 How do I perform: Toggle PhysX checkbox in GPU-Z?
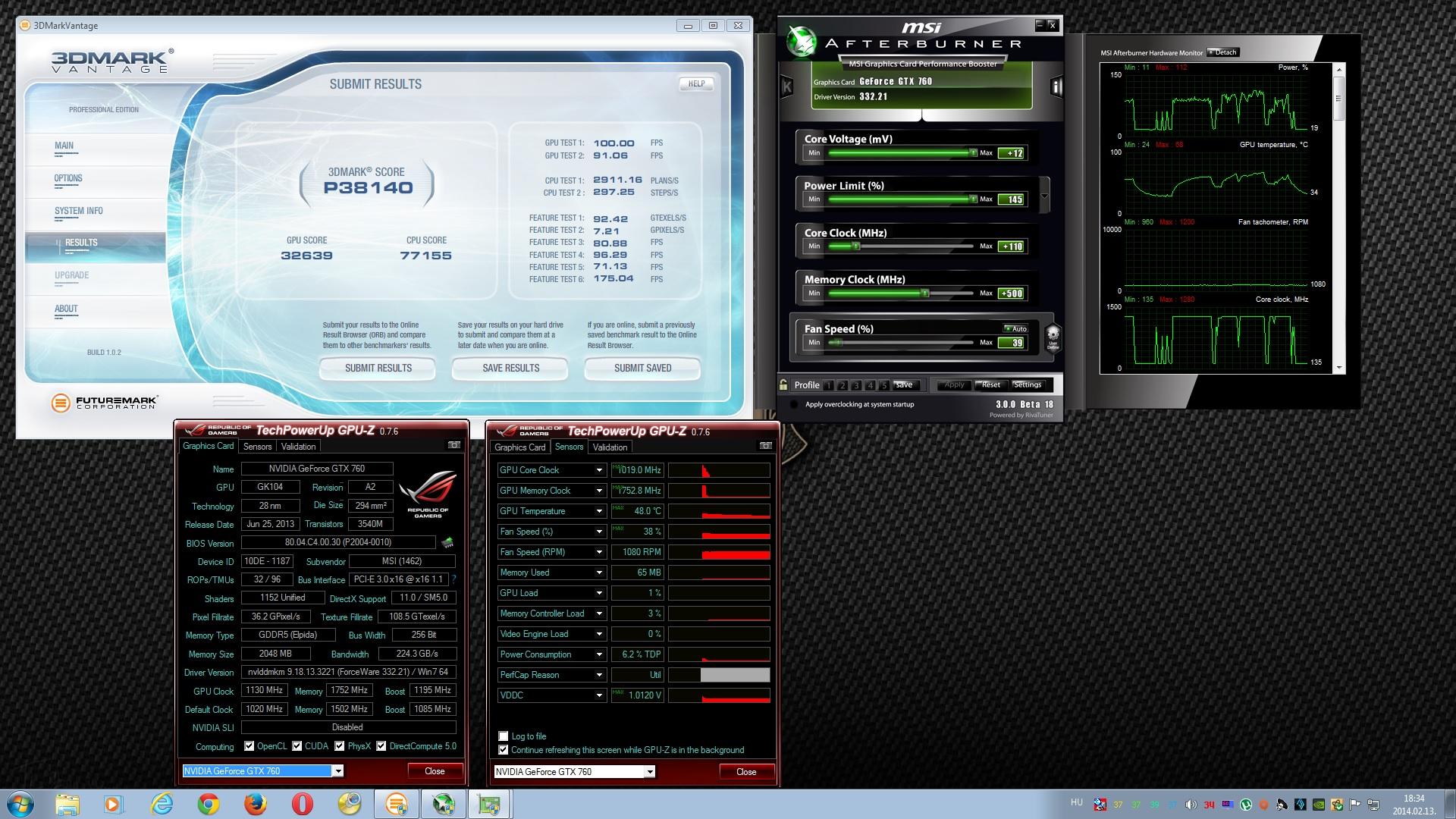(340, 746)
